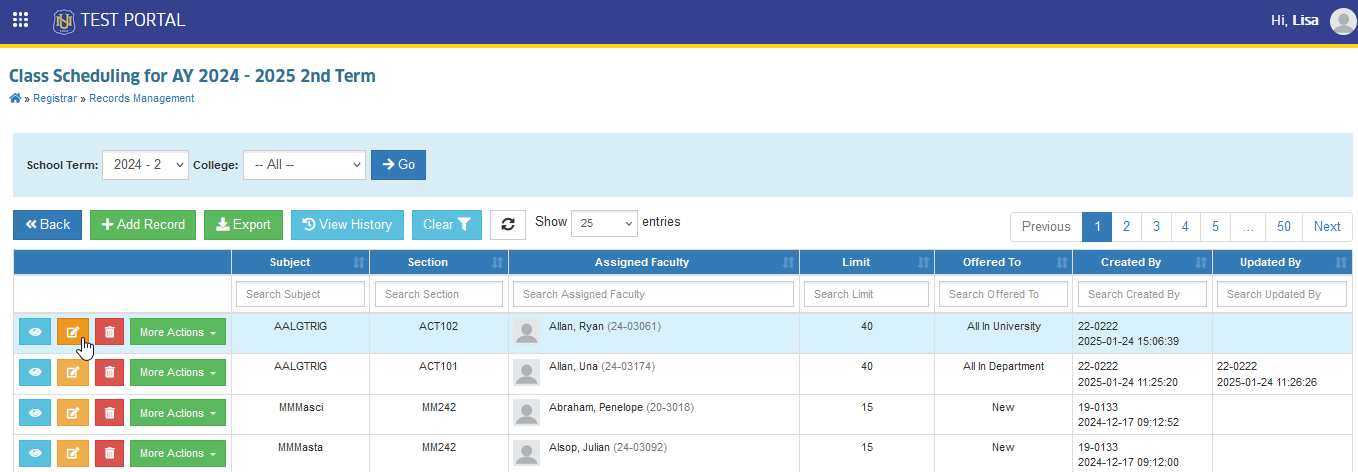Select current page 1 button

tap(1097, 227)
